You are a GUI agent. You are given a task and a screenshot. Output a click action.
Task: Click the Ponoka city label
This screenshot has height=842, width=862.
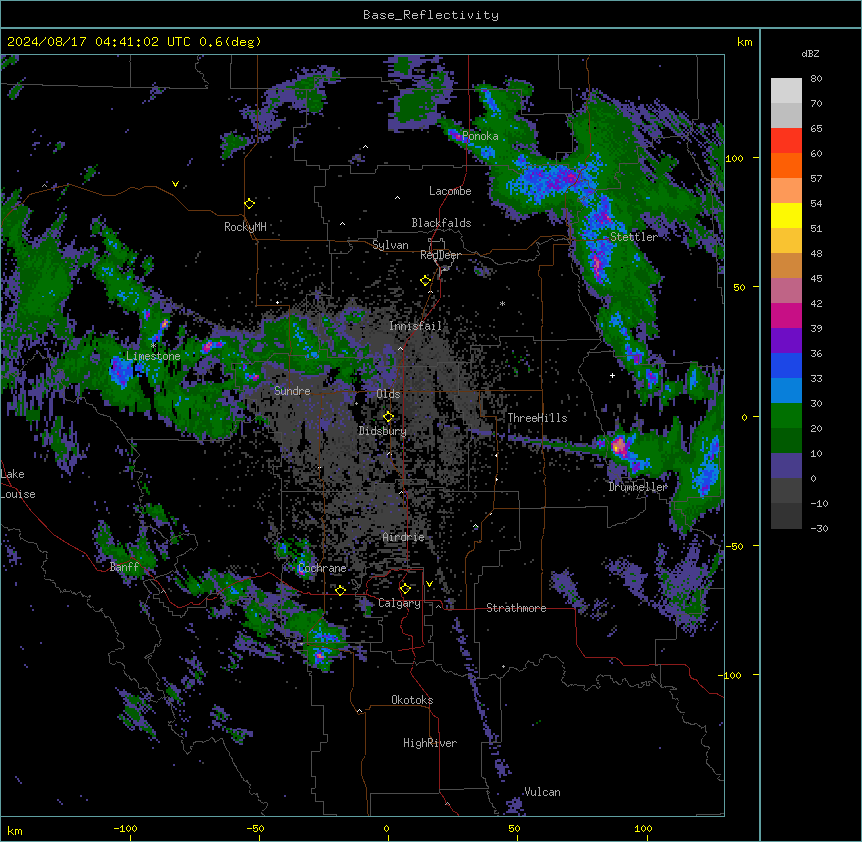click(480, 136)
